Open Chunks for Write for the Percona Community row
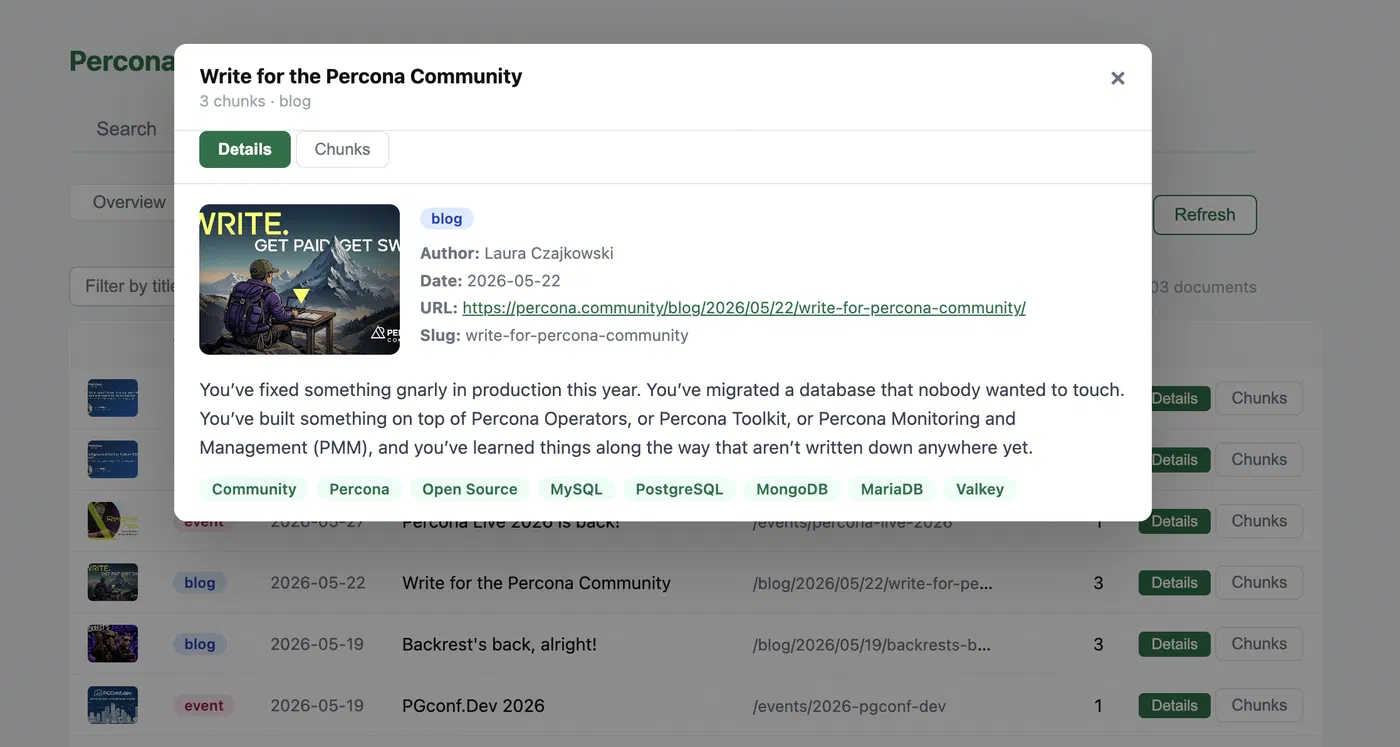The height and width of the screenshot is (747, 1400). 1259,582
